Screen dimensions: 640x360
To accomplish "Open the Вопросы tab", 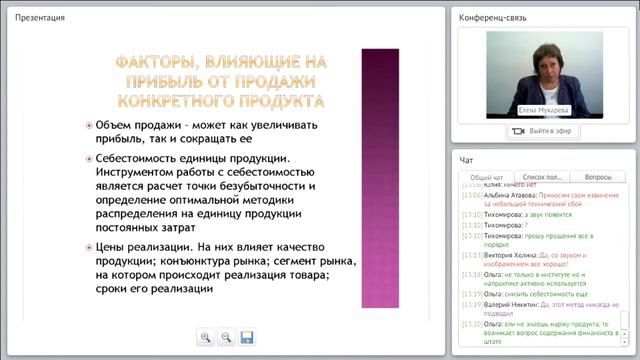I will pyautogui.click(x=598, y=177).
